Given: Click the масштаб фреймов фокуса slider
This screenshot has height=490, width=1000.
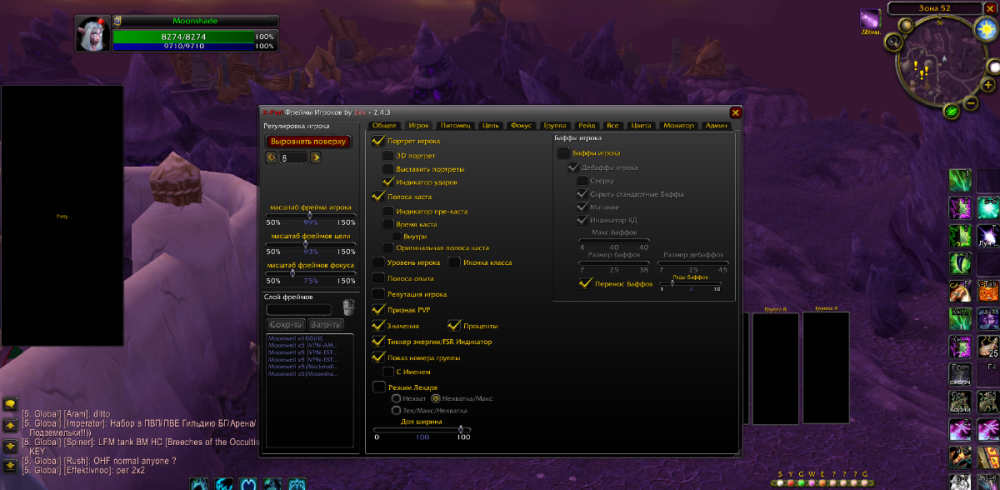Looking at the screenshot, I should 311,272.
